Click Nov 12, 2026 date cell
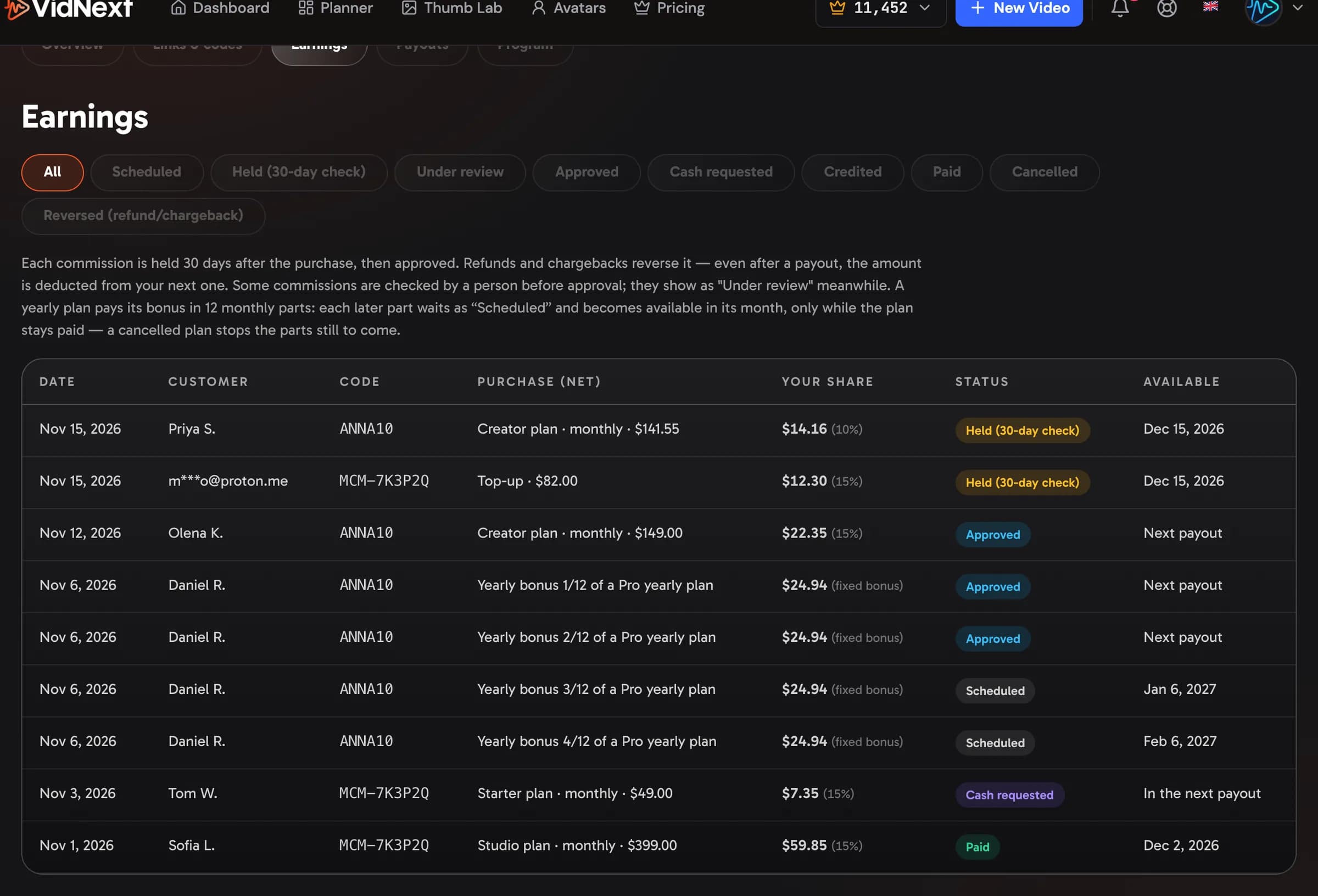The height and width of the screenshot is (896, 1318). [x=80, y=533]
